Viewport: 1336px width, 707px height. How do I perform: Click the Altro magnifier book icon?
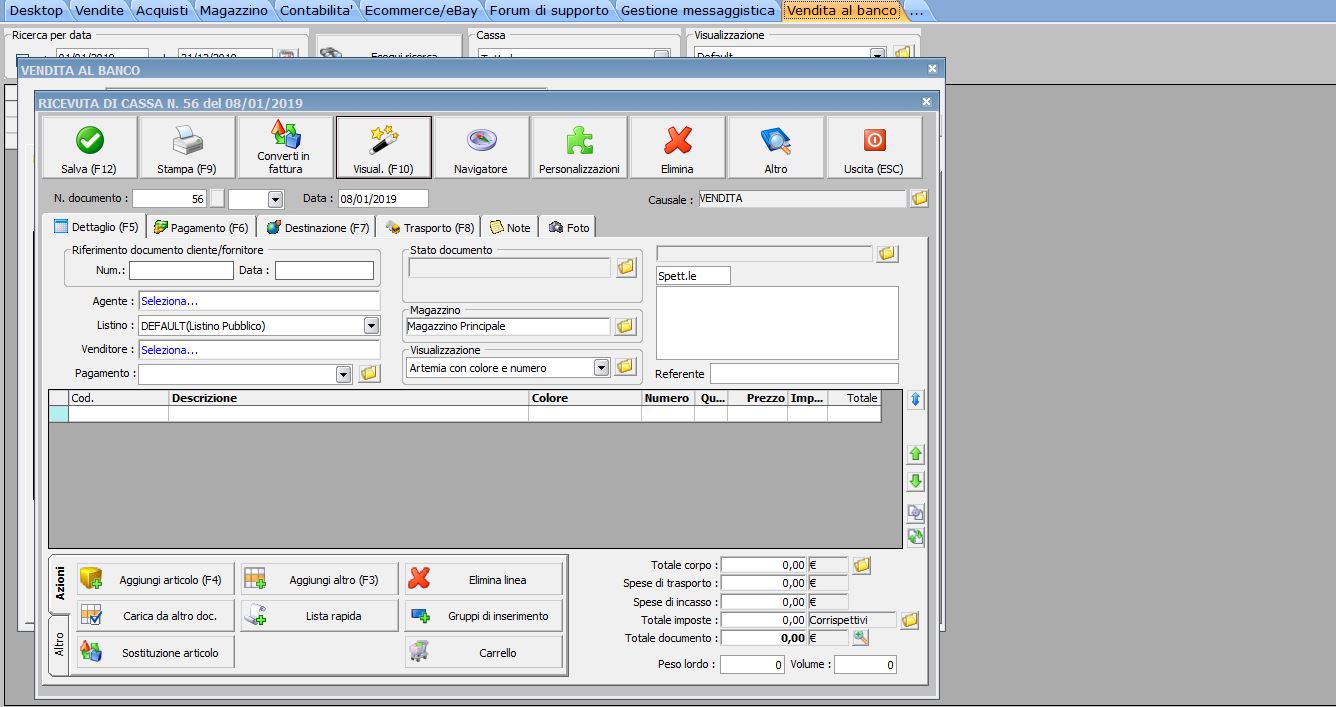[x=776, y=147]
